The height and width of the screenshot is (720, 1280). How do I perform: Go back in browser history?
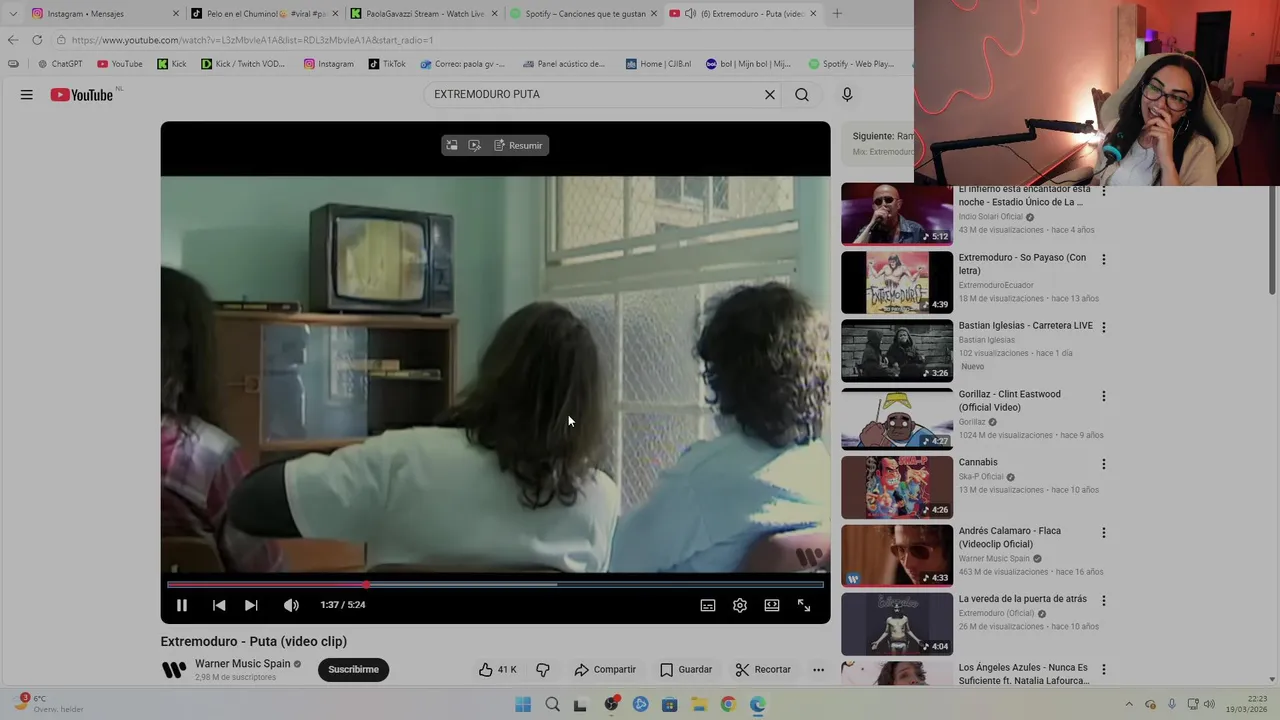coord(12,40)
